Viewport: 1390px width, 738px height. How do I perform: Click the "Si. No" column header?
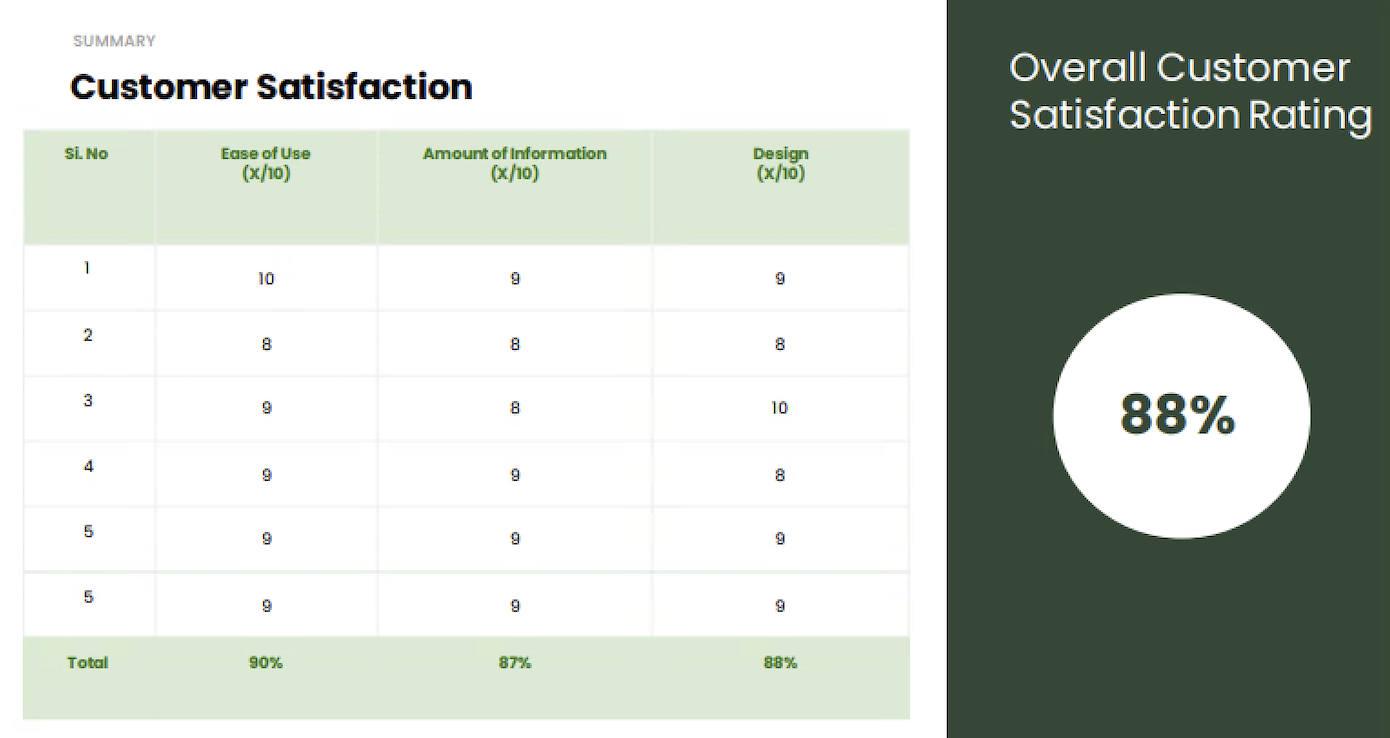[x=87, y=154]
